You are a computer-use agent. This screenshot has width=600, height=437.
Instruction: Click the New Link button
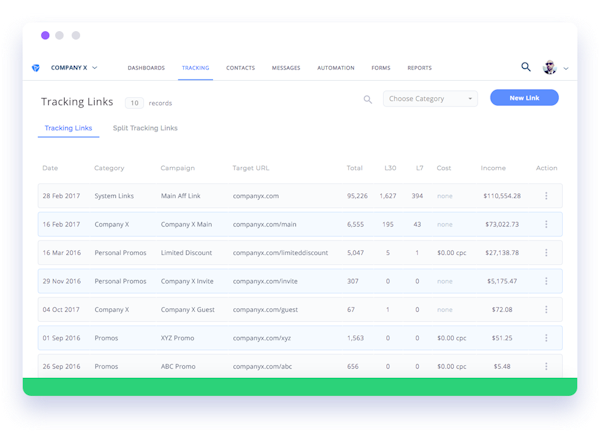tap(524, 98)
